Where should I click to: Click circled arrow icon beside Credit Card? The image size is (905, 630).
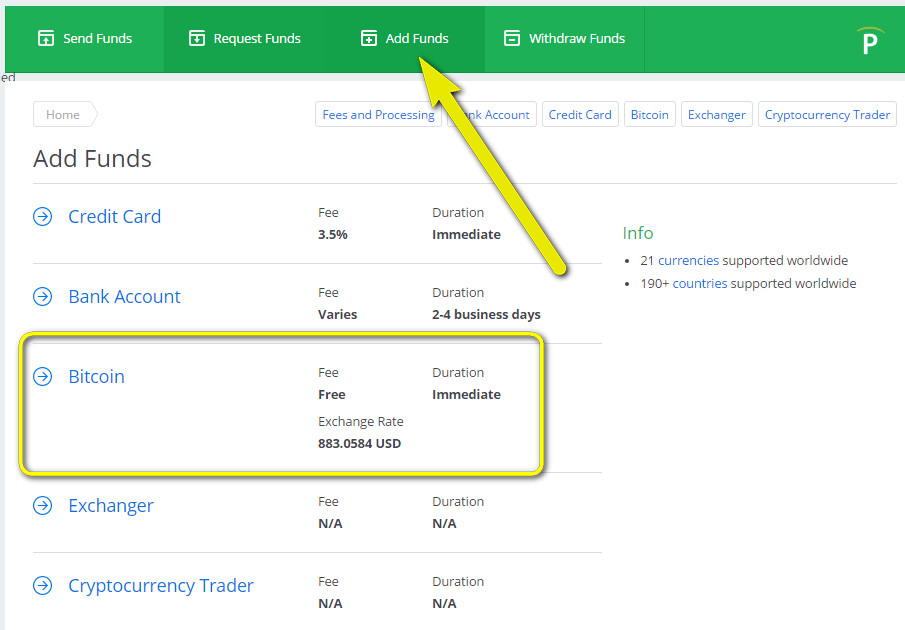coord(43,217)
